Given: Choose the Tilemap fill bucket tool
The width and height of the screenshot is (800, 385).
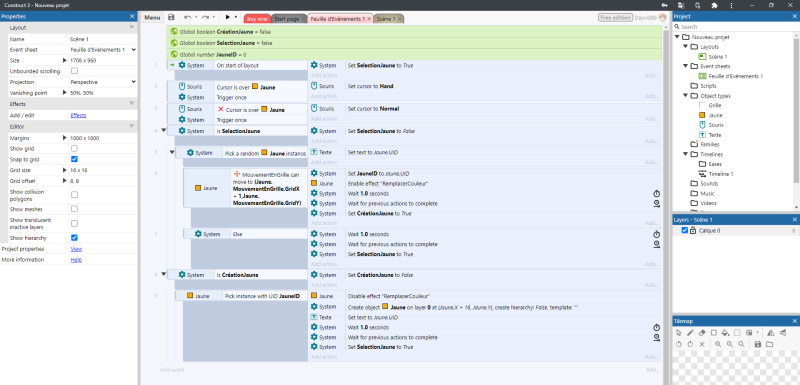Looking at the screenshot, I should tap(725, 332).
